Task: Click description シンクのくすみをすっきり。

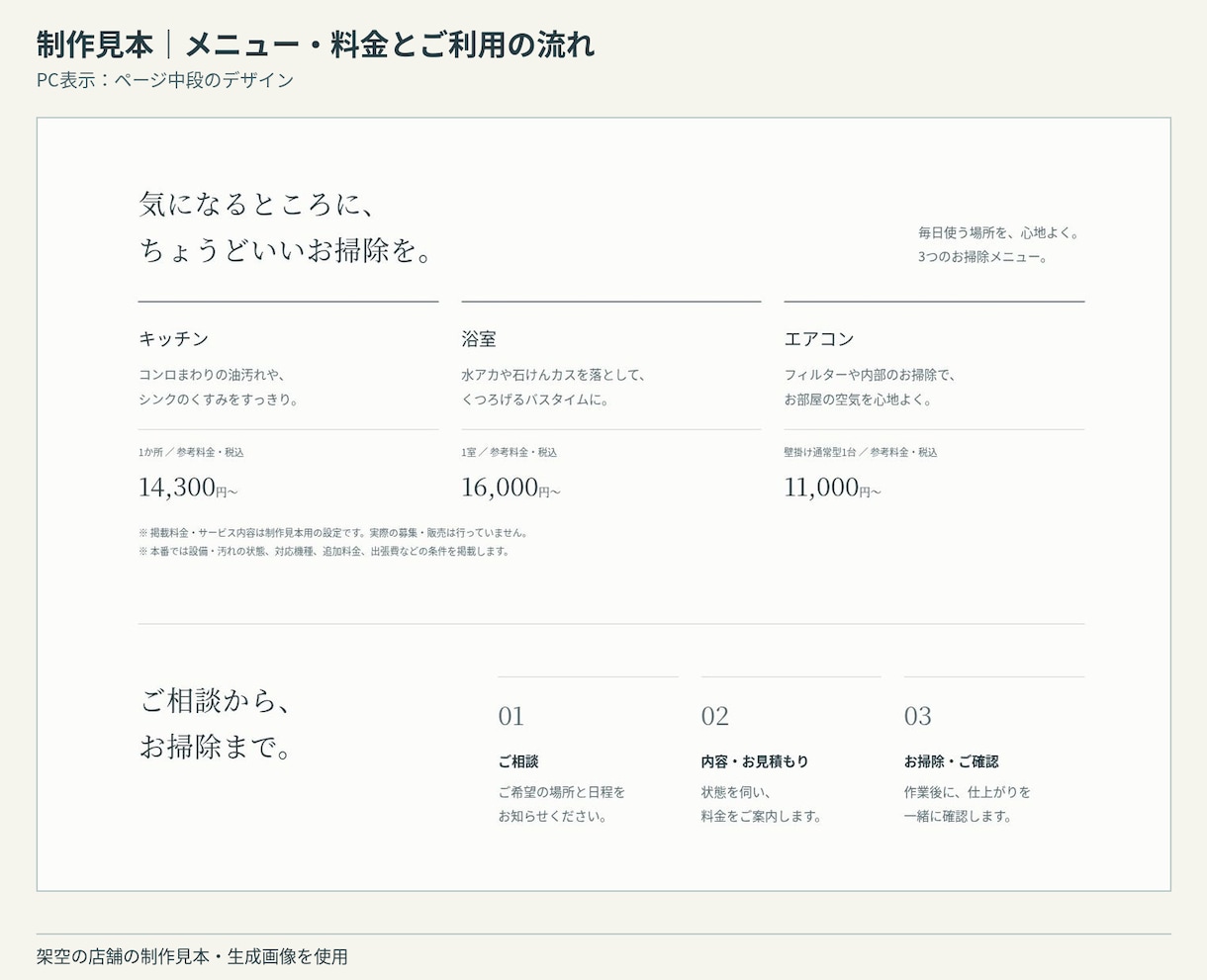Action: pos(219,401)
